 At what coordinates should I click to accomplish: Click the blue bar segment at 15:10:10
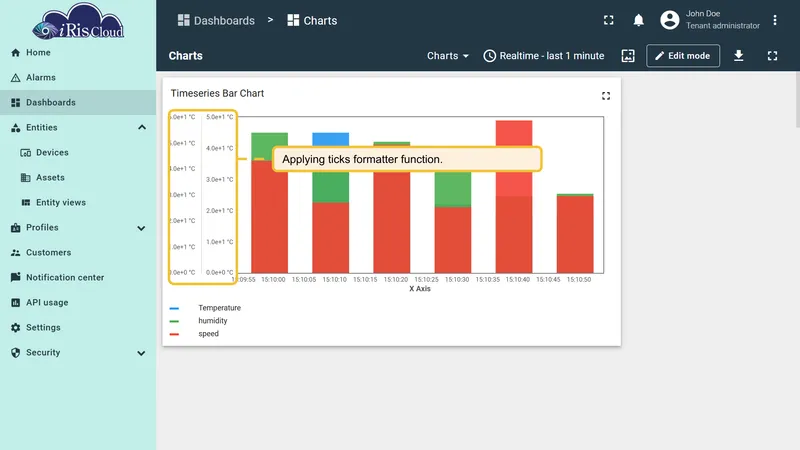coord(331,139)
